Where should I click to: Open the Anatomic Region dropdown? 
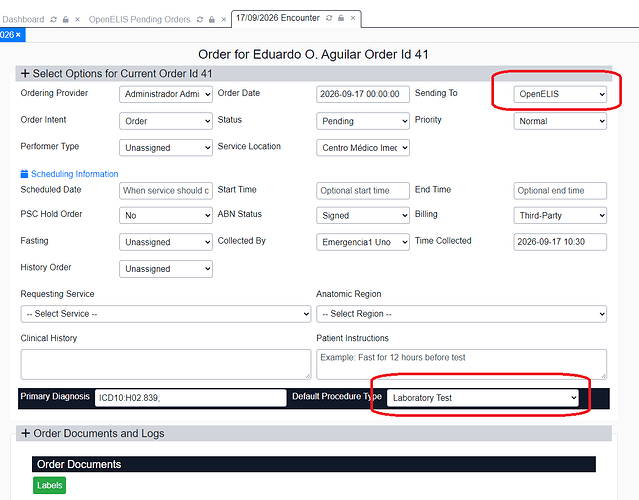click(x=461, y=314)
